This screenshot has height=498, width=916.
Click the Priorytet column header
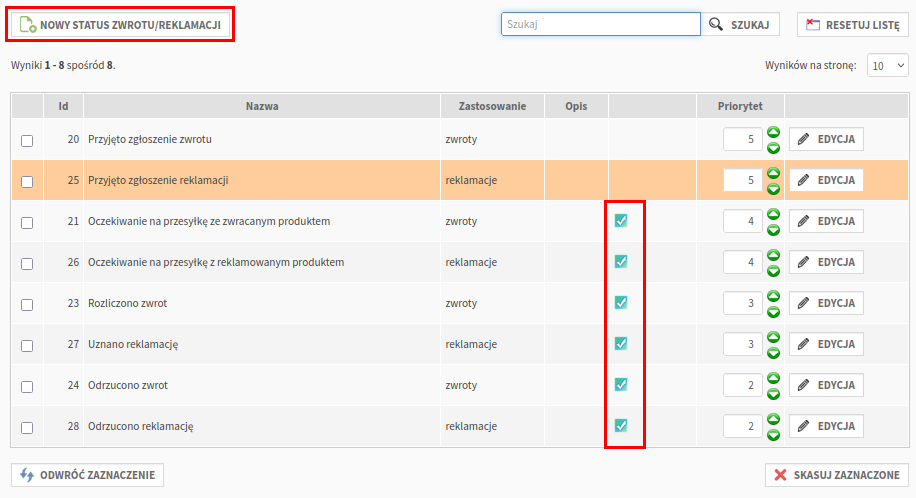(x=740, y=106)
